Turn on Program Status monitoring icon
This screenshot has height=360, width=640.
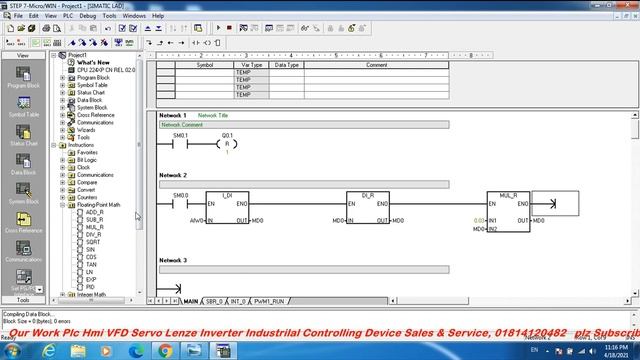(244, 28)
